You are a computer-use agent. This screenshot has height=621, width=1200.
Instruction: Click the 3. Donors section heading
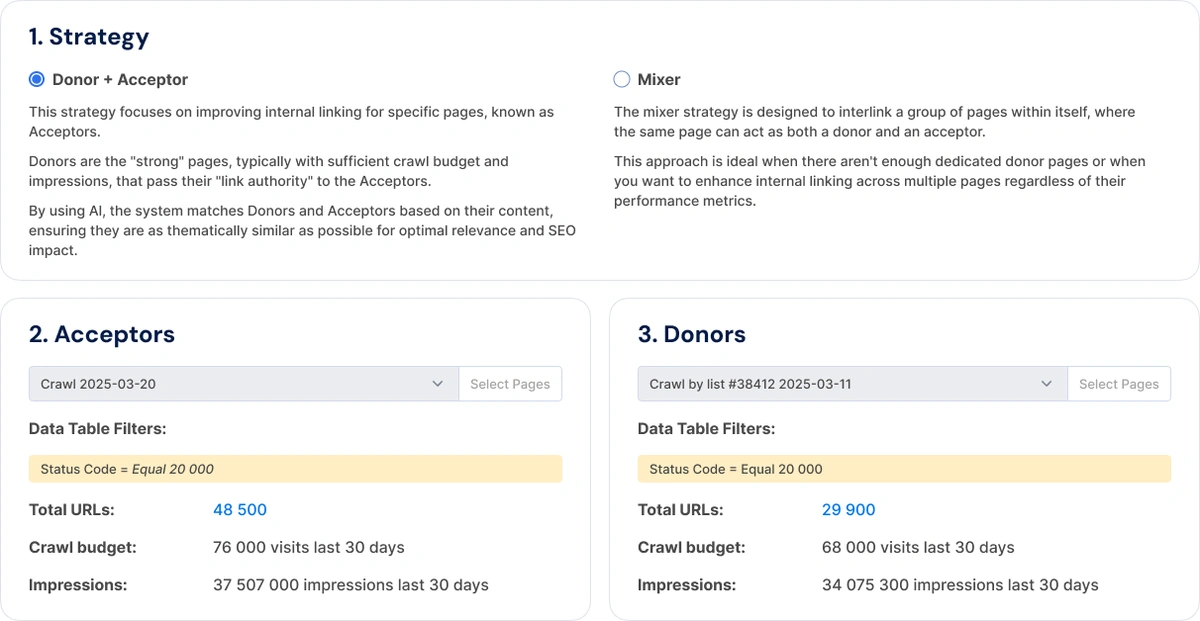692,334
